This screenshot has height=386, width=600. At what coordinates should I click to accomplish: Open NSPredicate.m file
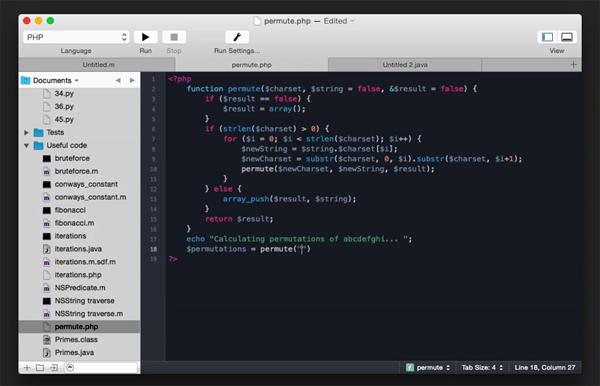80,288
